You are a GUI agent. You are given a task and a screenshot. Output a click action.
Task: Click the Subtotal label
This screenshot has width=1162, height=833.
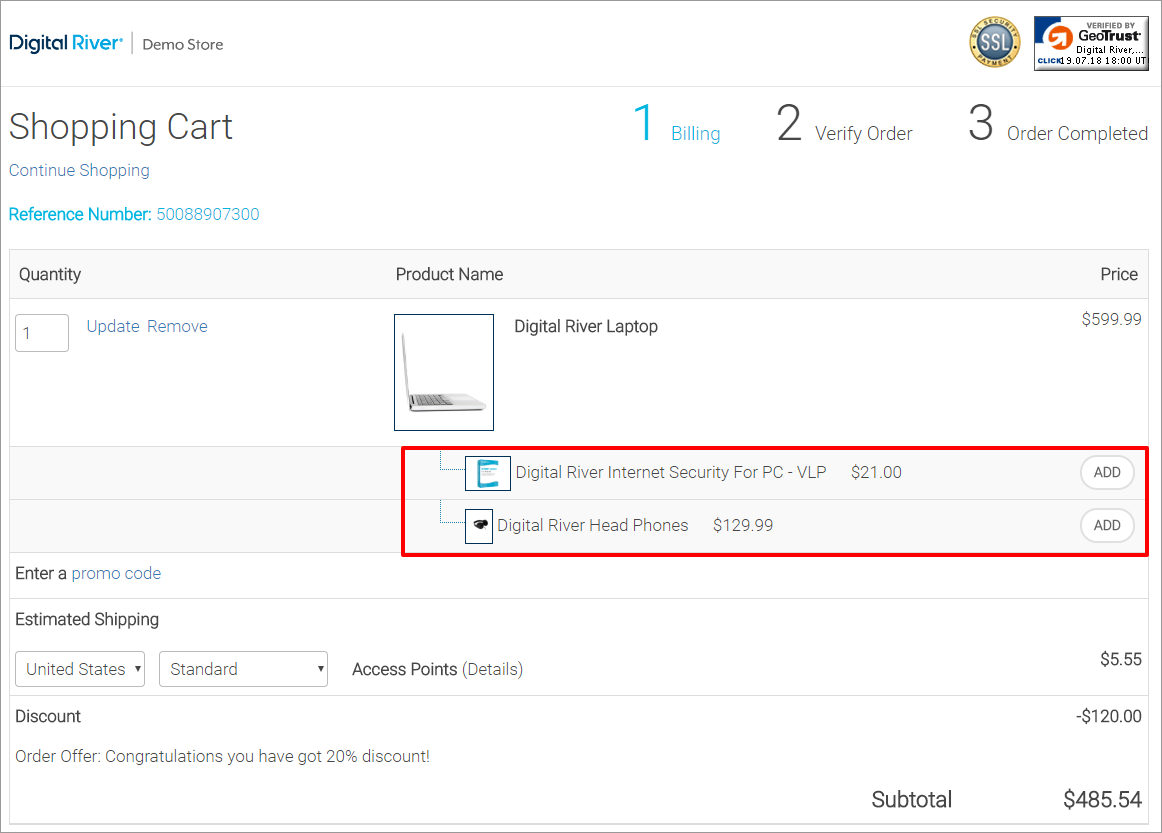coord(912,800)
